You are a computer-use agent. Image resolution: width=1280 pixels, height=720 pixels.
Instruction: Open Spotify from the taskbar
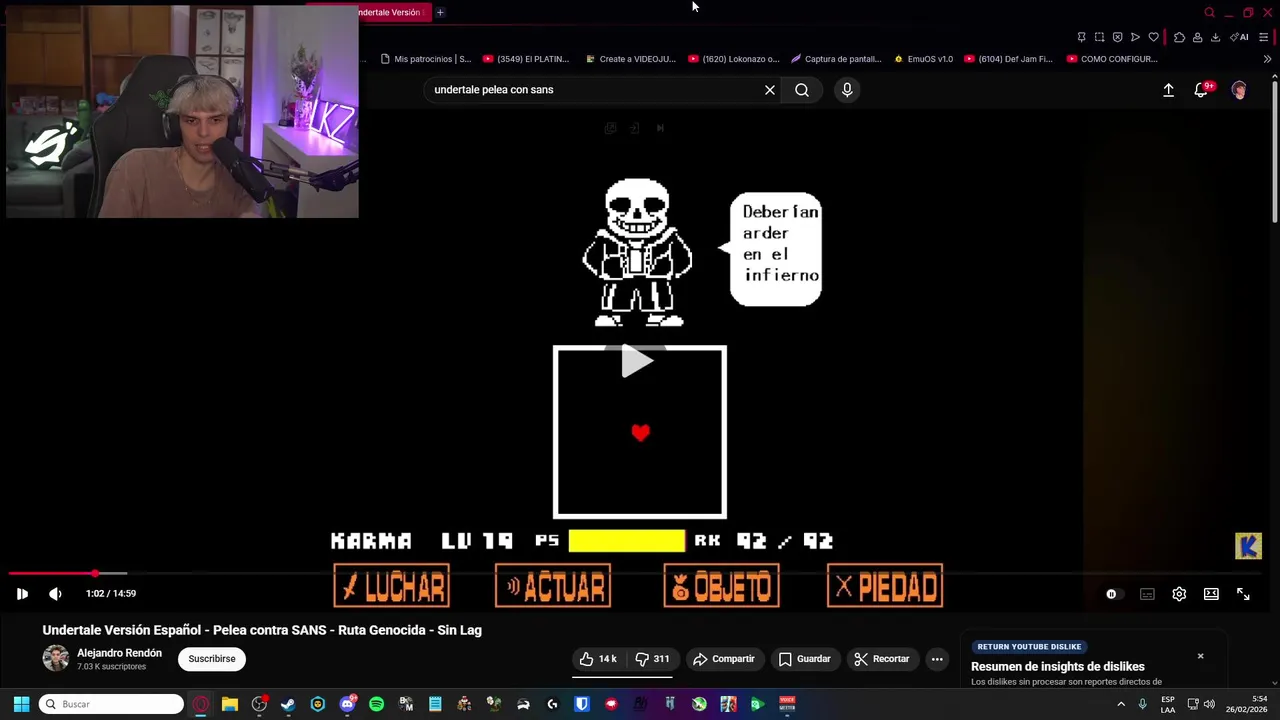click(x=376, y=704)
